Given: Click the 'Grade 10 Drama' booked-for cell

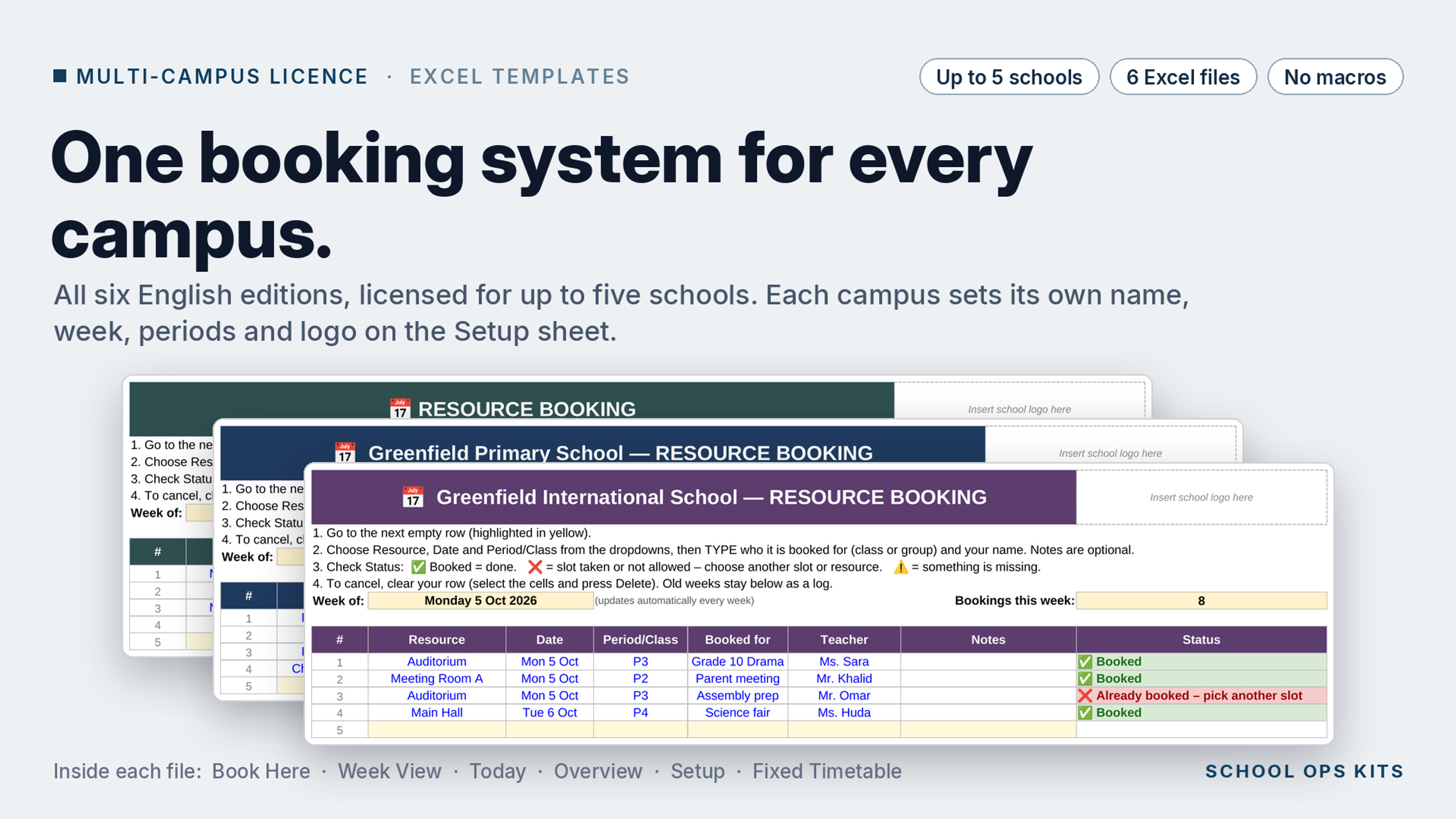Looking at the screenshot, I should tap(738, 661).
